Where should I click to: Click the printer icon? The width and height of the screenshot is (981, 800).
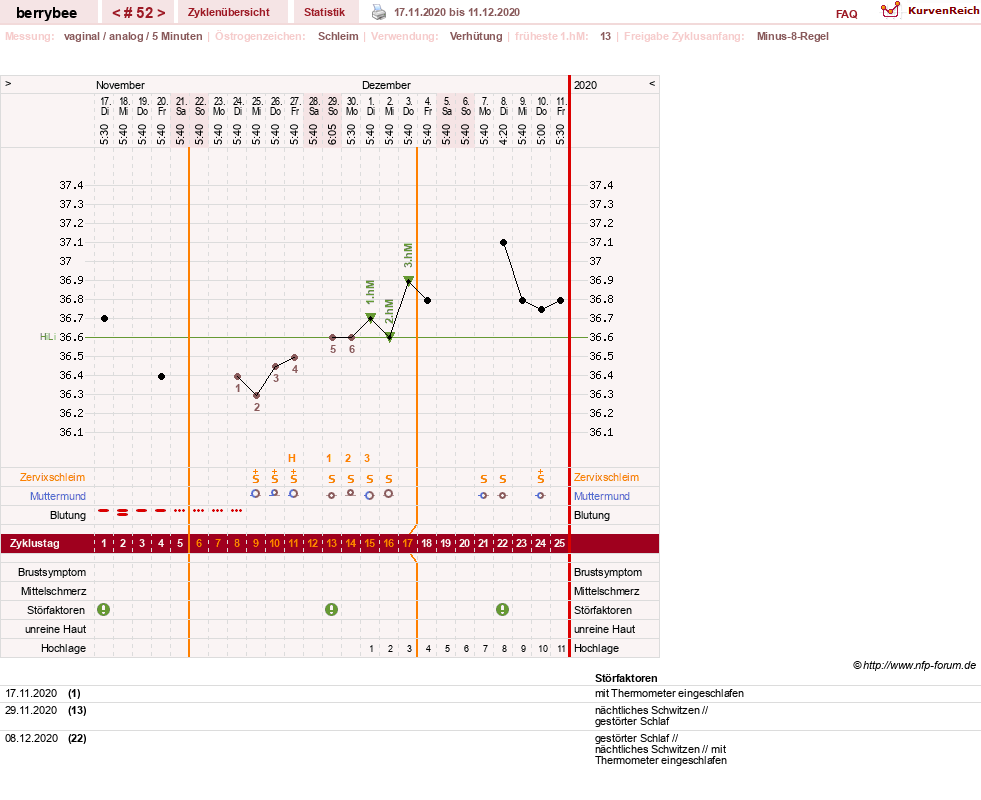379,12
